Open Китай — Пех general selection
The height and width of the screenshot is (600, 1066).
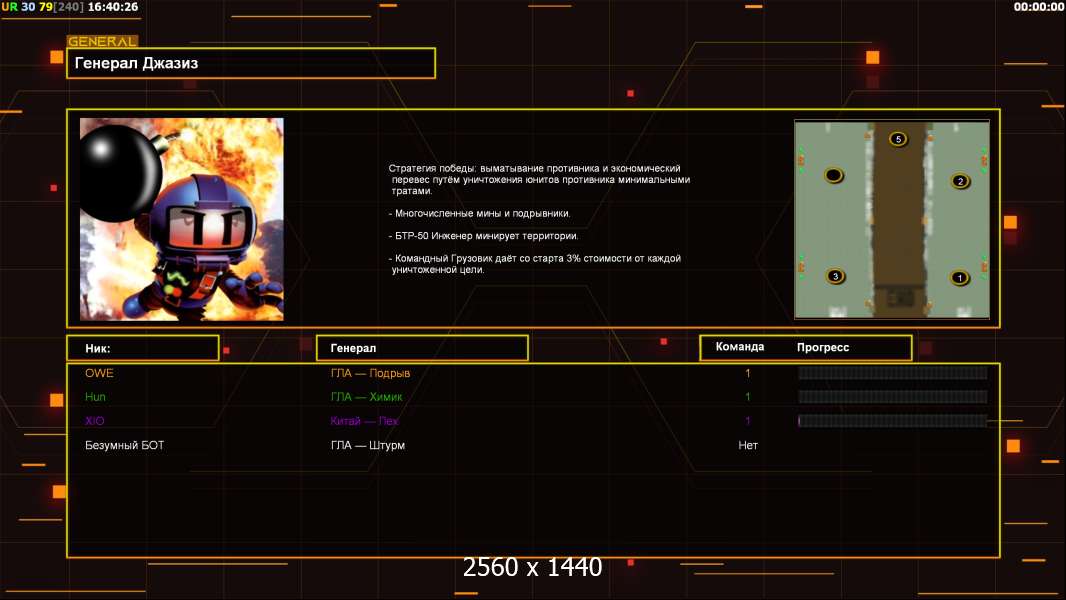tap(364, 421)
